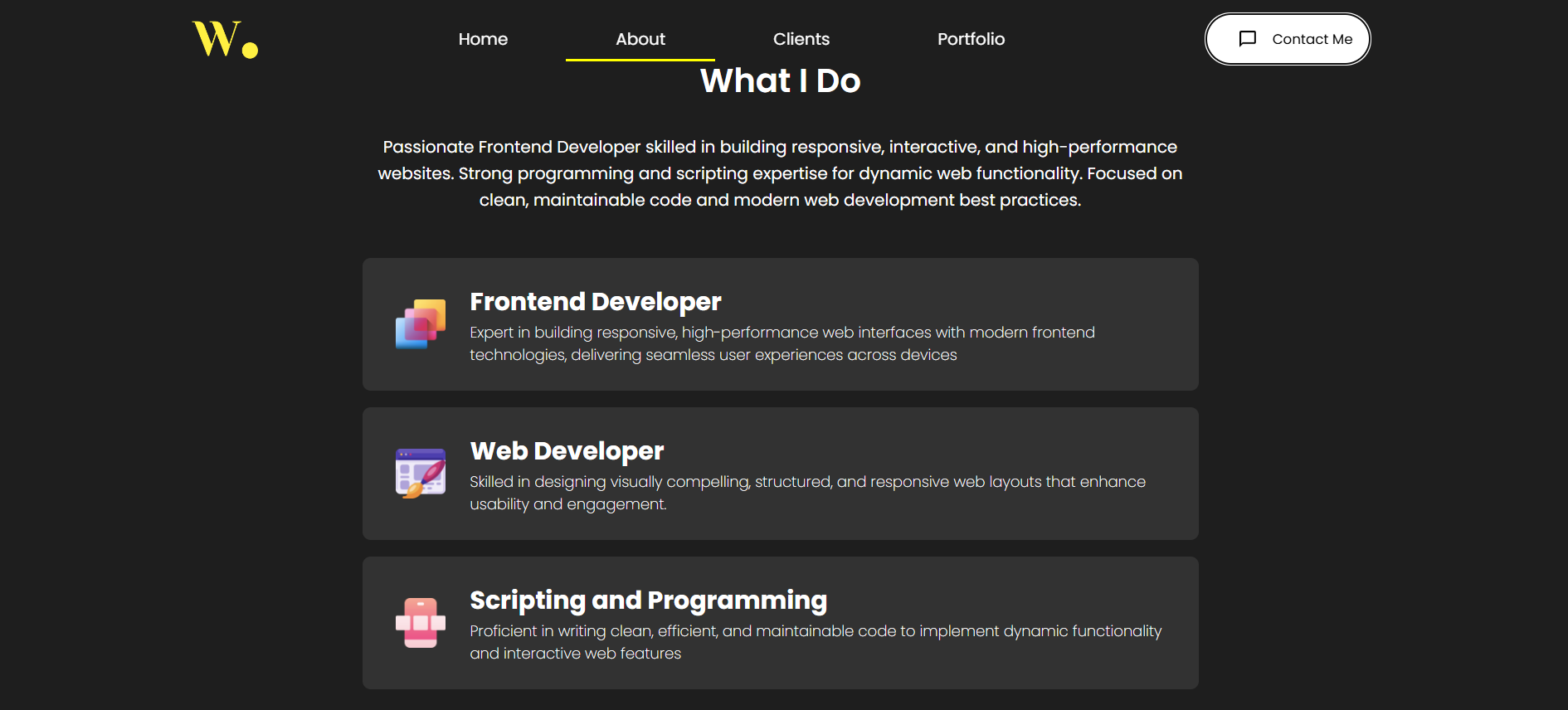Click the chat bubble icon in Contact button
1568x710 pixels.
(1247, 39)
